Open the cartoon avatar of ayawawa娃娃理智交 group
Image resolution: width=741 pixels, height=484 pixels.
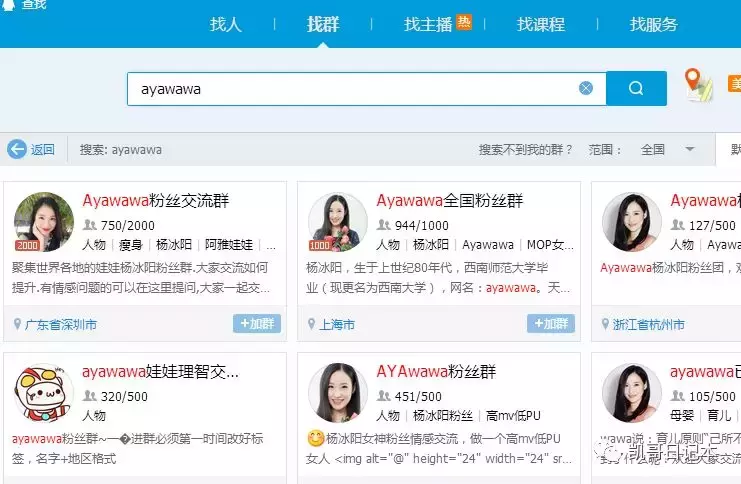coord(44,393)
